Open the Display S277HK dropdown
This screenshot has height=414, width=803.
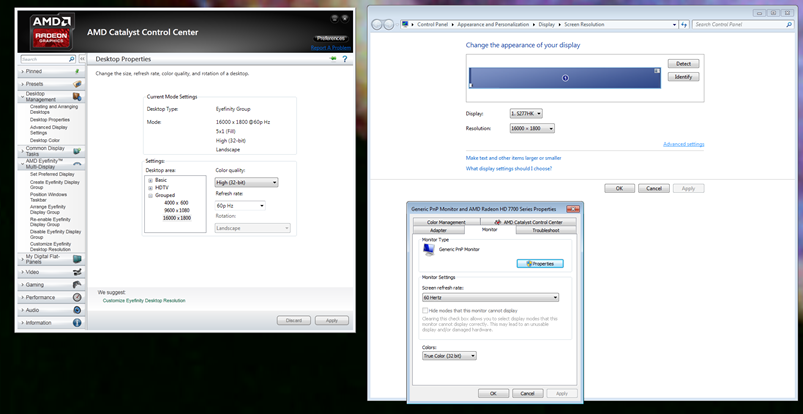(526, 113)
